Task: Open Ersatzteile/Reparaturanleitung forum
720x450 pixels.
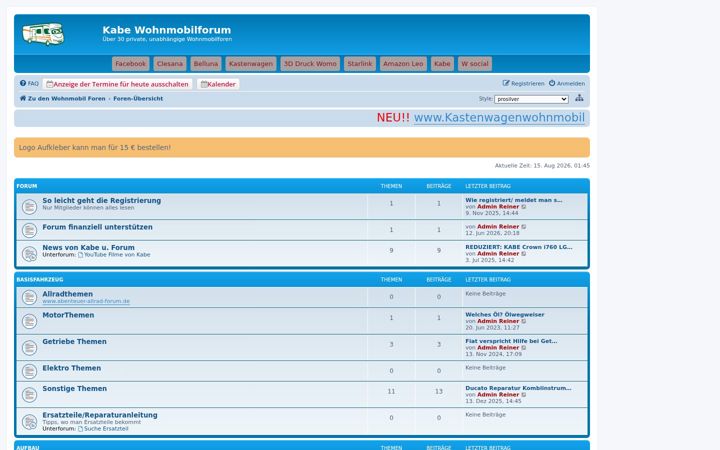Action: pyautogui.click(x=100, y=415)
